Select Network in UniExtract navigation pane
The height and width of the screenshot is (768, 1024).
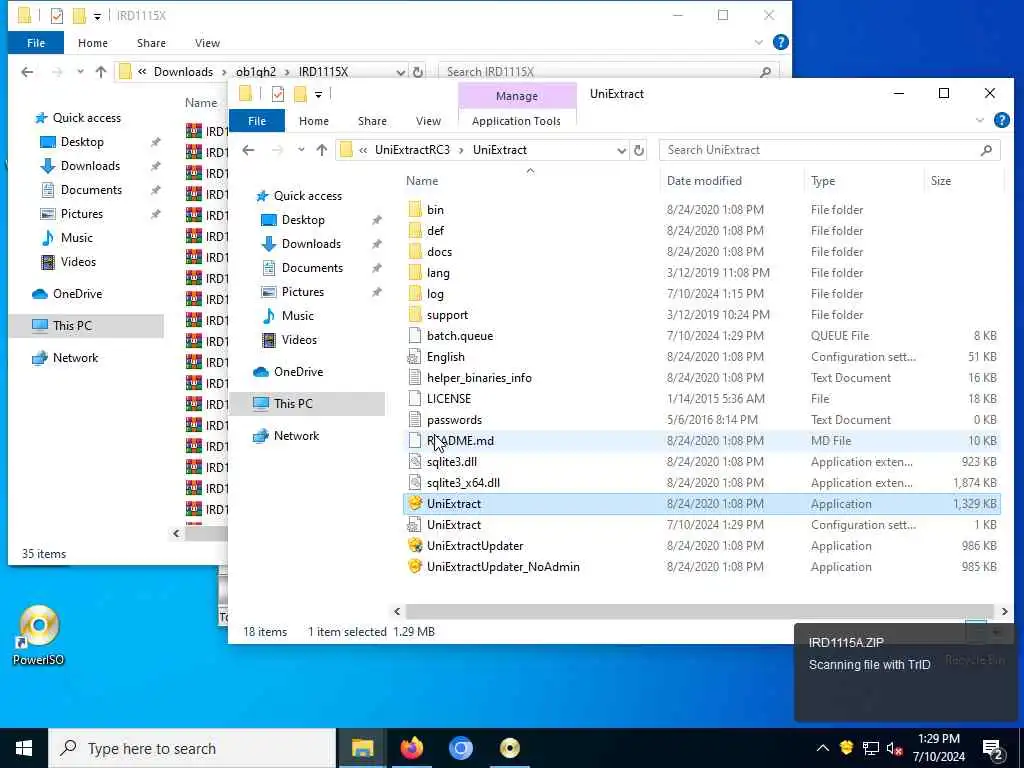point(296,436)
